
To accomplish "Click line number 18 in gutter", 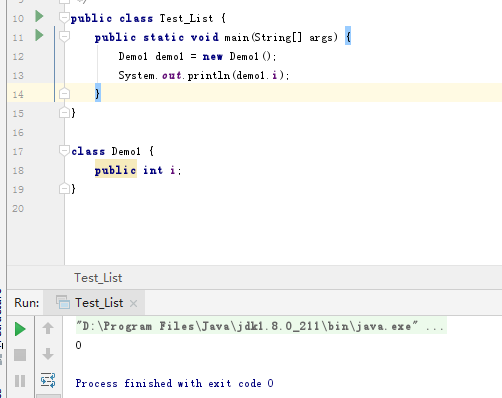I will [18, 171].
